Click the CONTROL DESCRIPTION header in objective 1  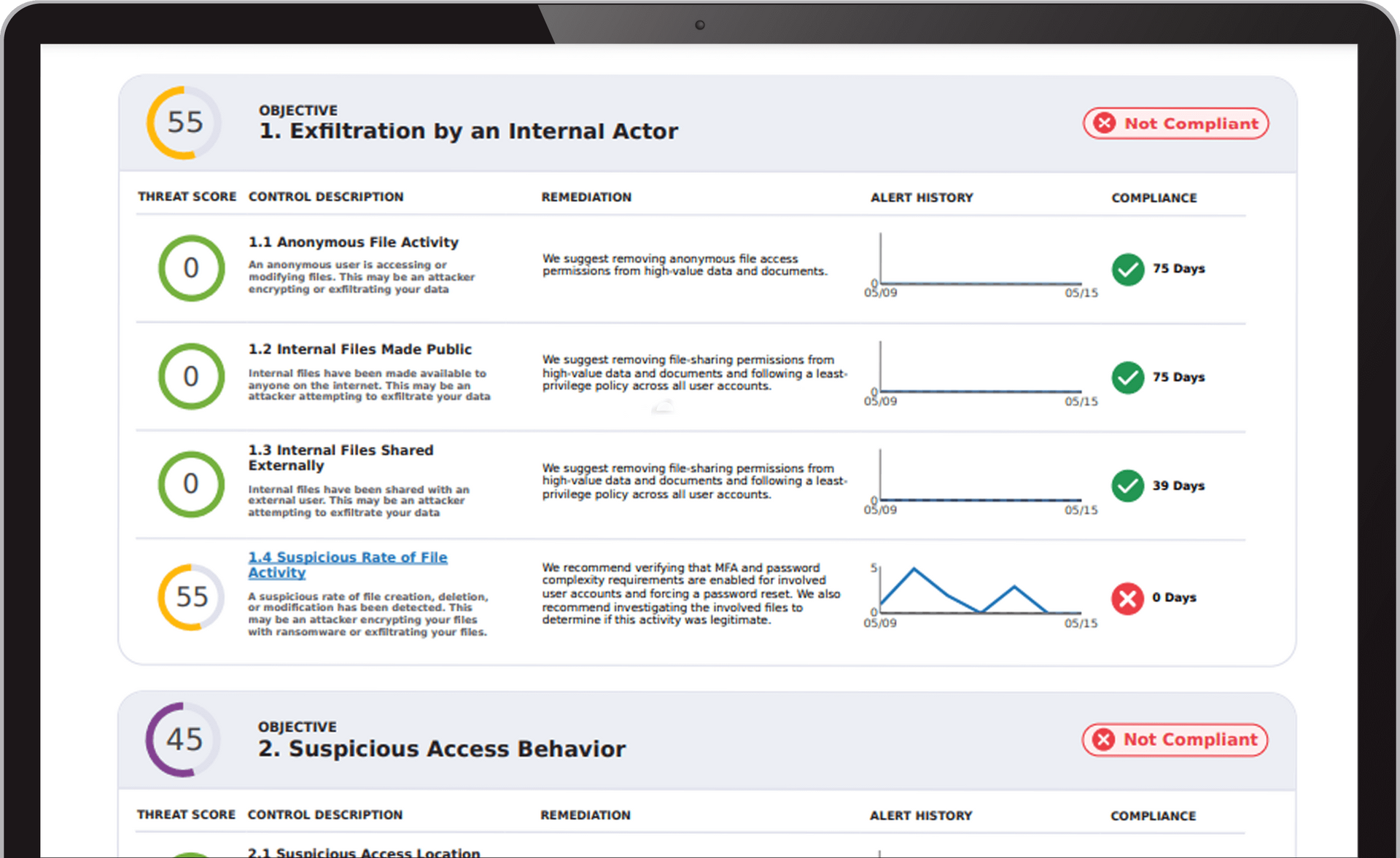pos(326,197)
